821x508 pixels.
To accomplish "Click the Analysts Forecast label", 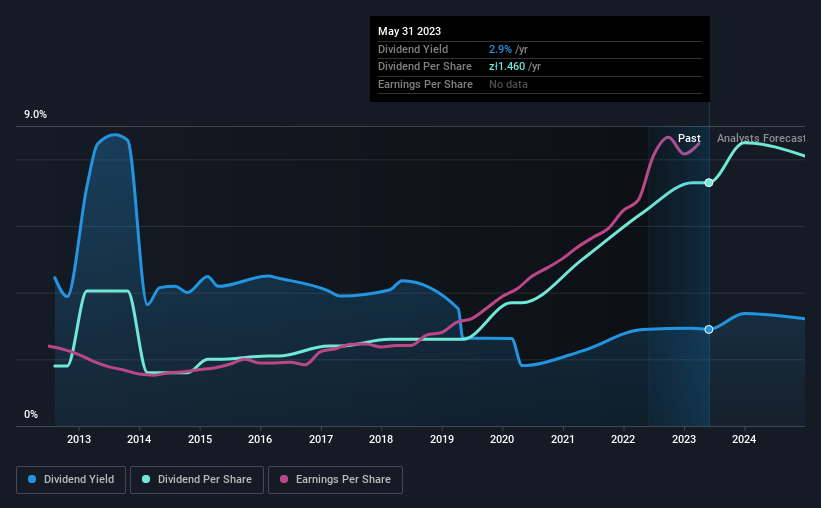I will [x=761, y=138].
